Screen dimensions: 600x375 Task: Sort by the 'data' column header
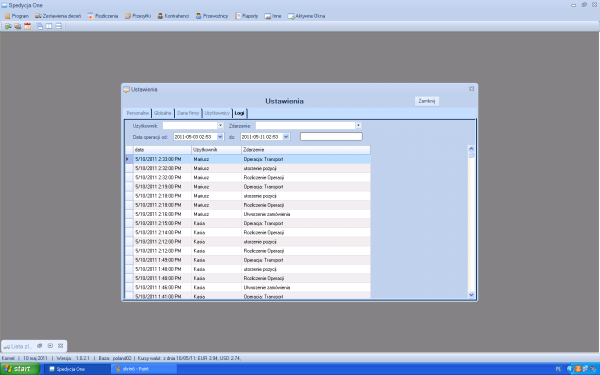(x=162, y=150)
